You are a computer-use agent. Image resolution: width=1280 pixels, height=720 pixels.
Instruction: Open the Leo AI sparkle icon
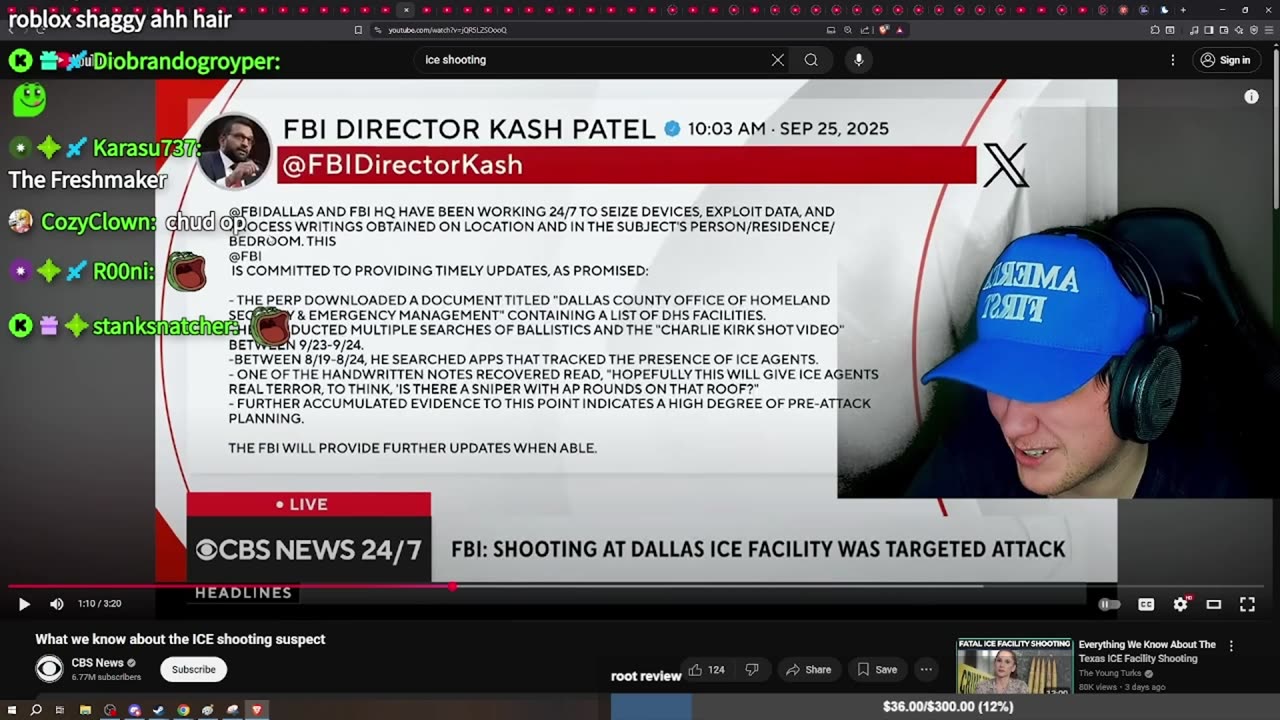(x=1239, y=30)
